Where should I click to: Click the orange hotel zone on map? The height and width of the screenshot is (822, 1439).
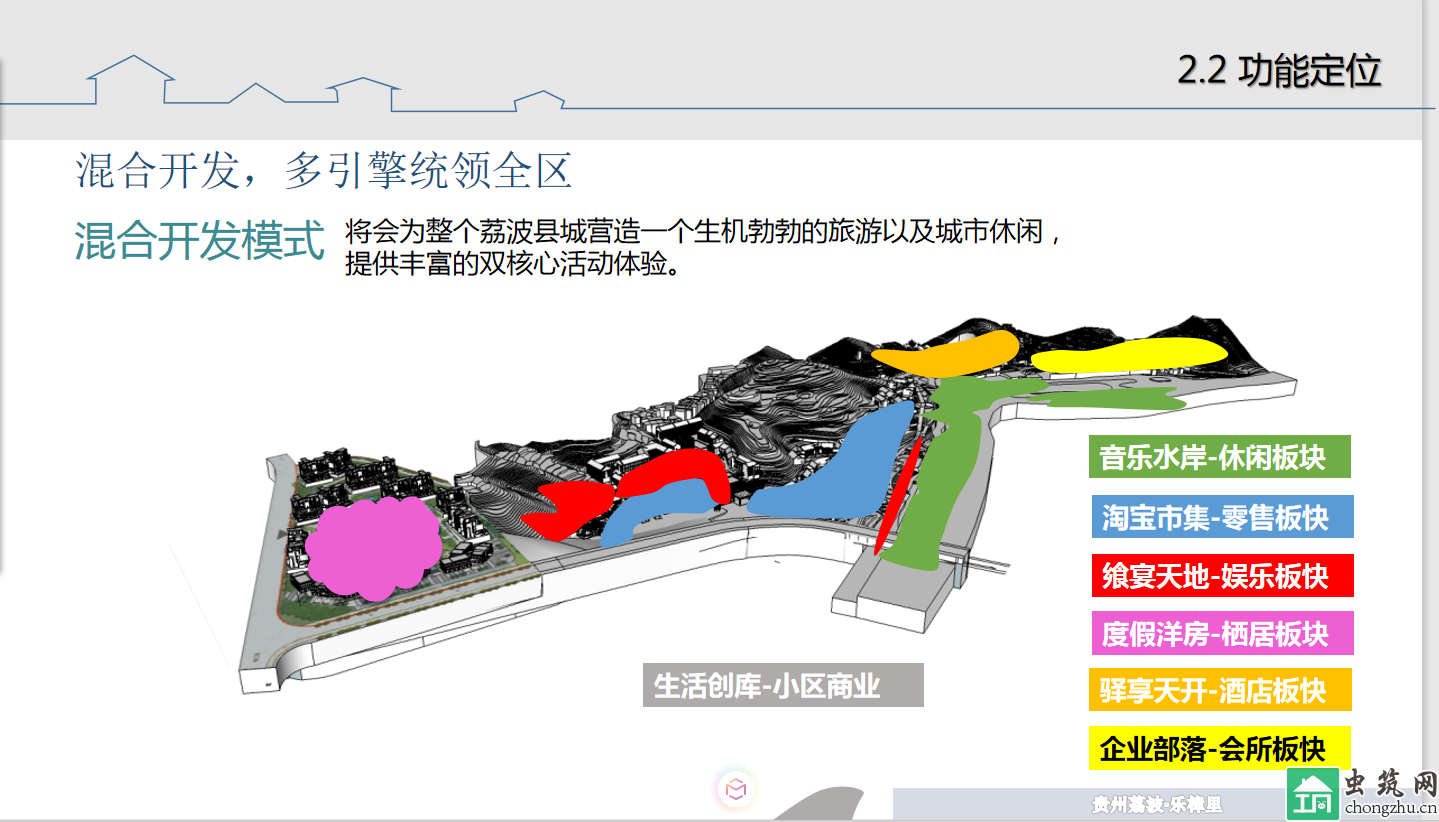[944, 352]
